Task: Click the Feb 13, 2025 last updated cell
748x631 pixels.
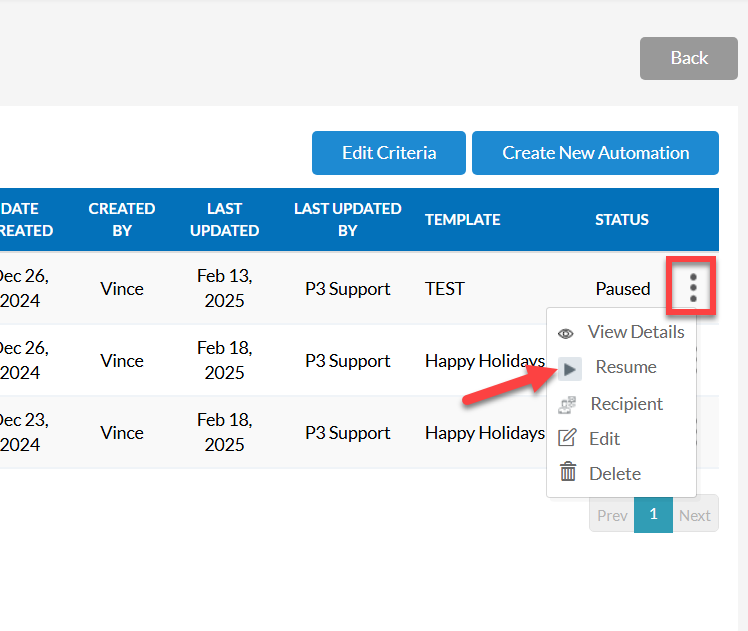Action: click(225, 288)
